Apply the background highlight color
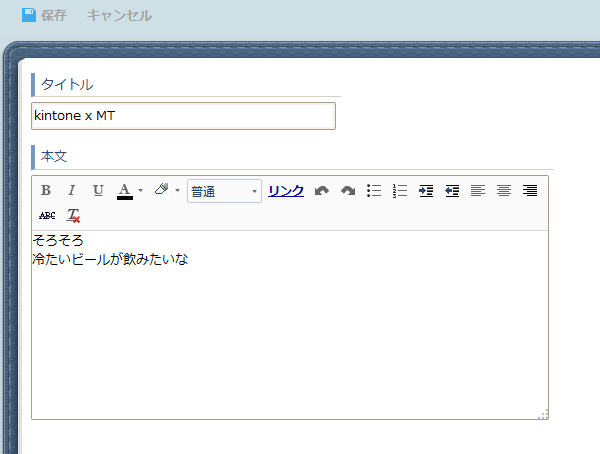600x454 pixels. pyautogui.click(x=162, y=190)
